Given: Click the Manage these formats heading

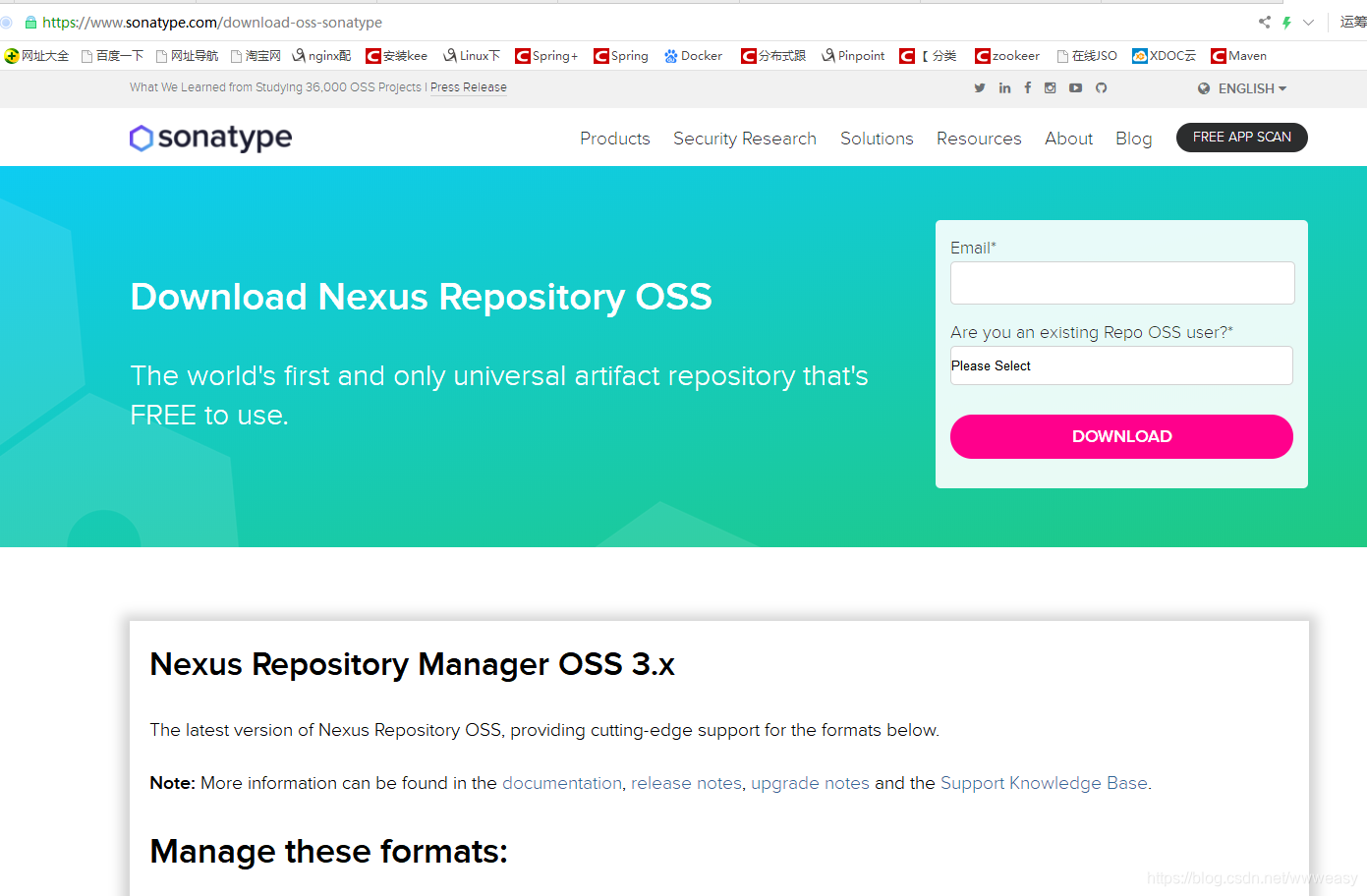Looking at the screenshot, I should [x=328, y=851].
